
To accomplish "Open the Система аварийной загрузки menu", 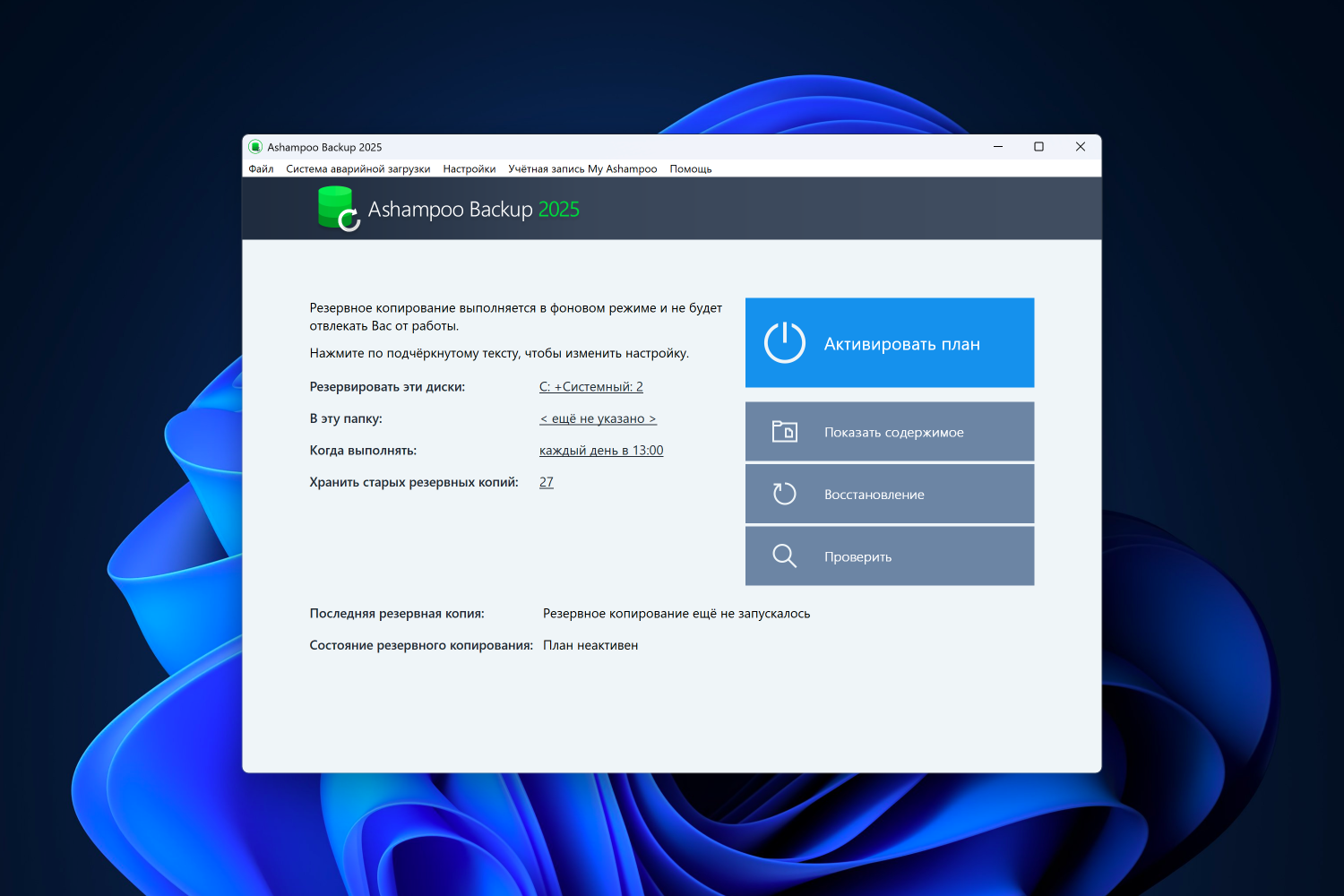I will click(358, 168).
